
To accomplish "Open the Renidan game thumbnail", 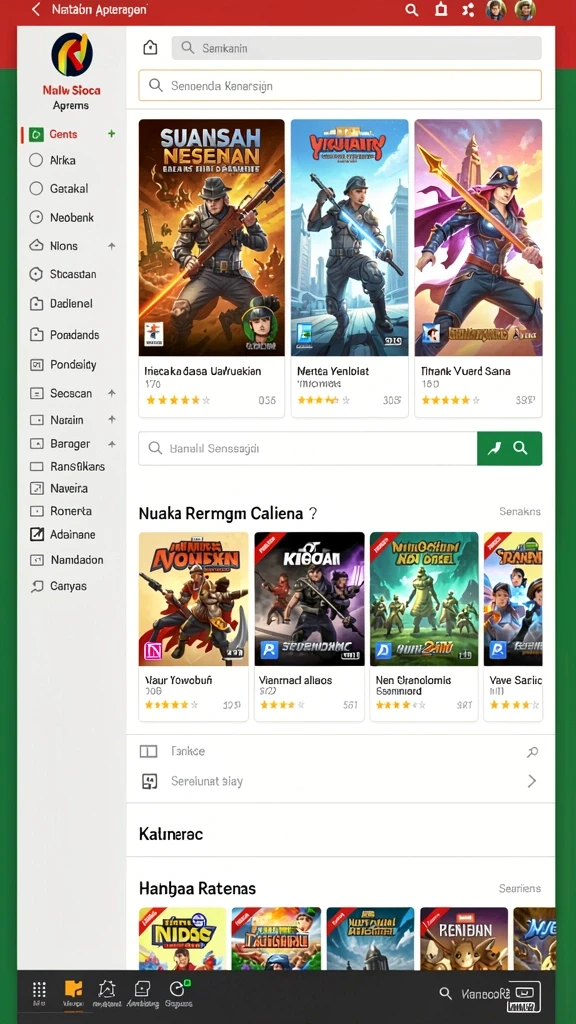I will click(464, 938).
